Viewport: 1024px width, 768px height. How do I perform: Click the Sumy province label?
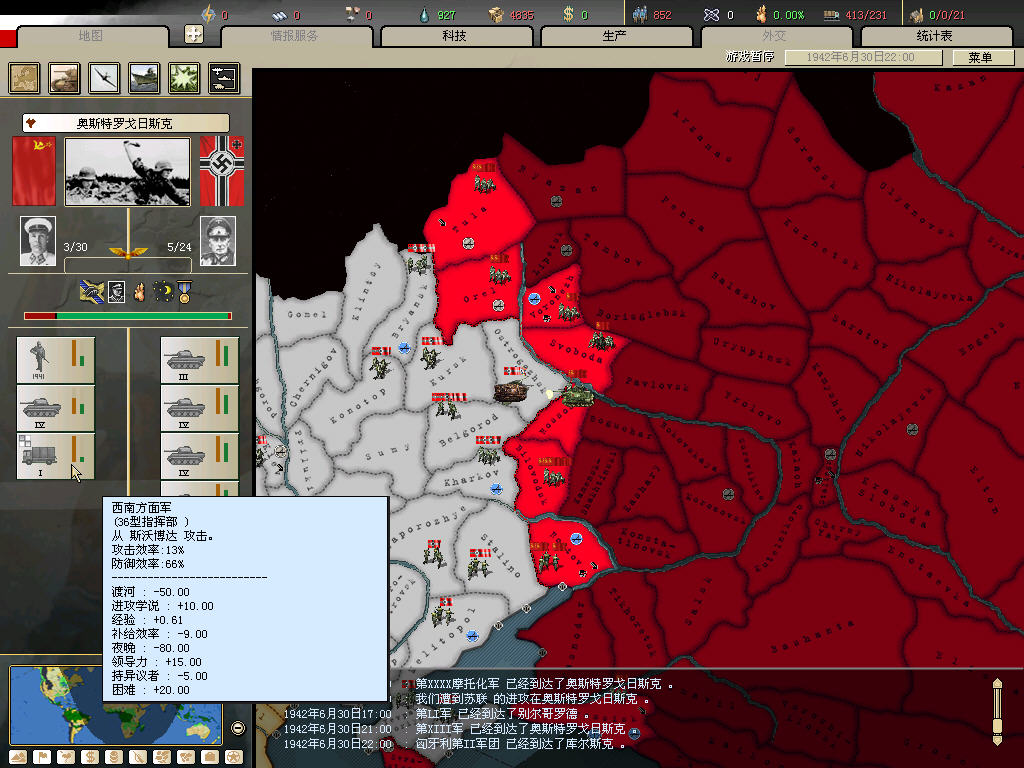388,451
